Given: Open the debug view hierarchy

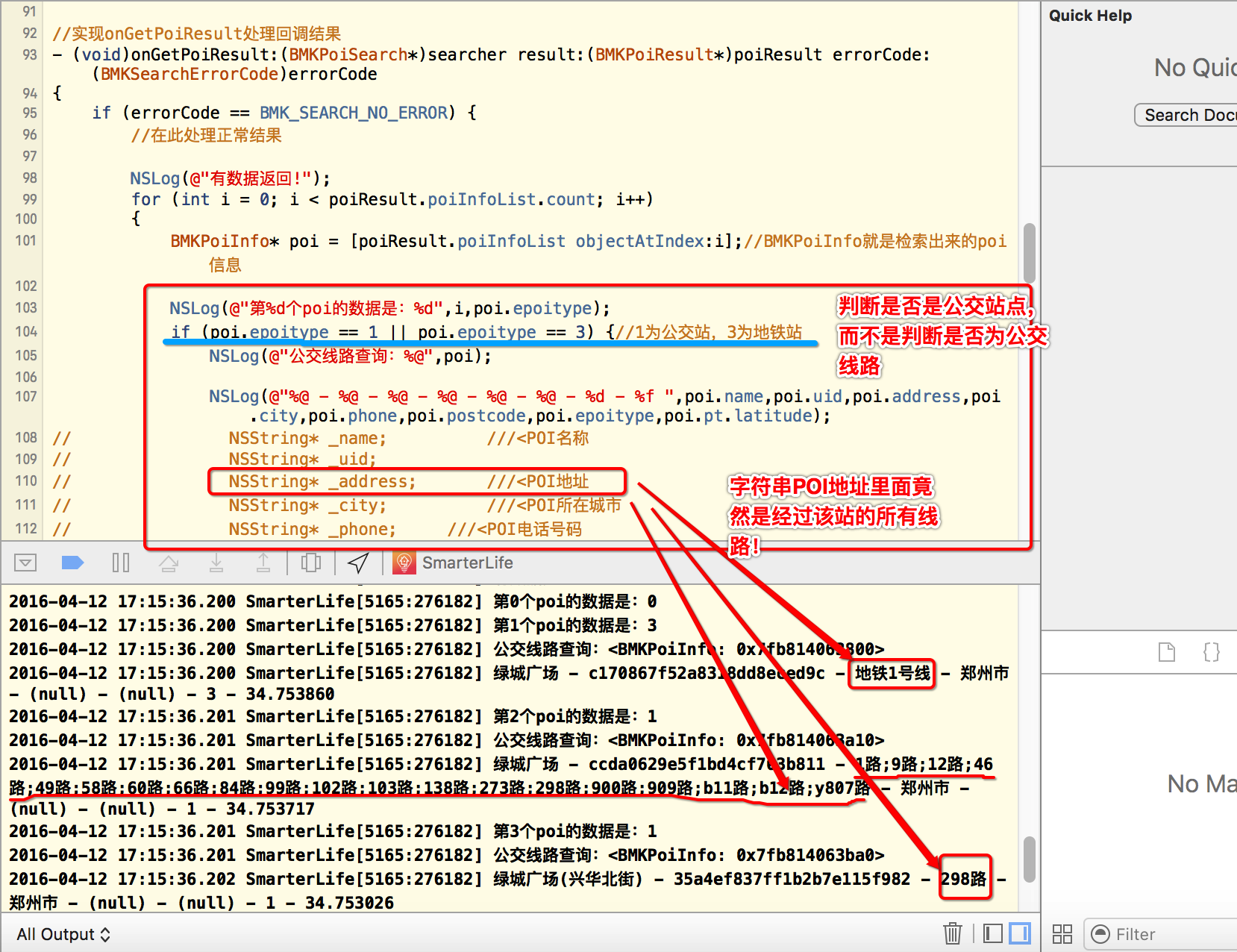Looking at the screenshot, I should pyautogui.click(x=311, y=563).
